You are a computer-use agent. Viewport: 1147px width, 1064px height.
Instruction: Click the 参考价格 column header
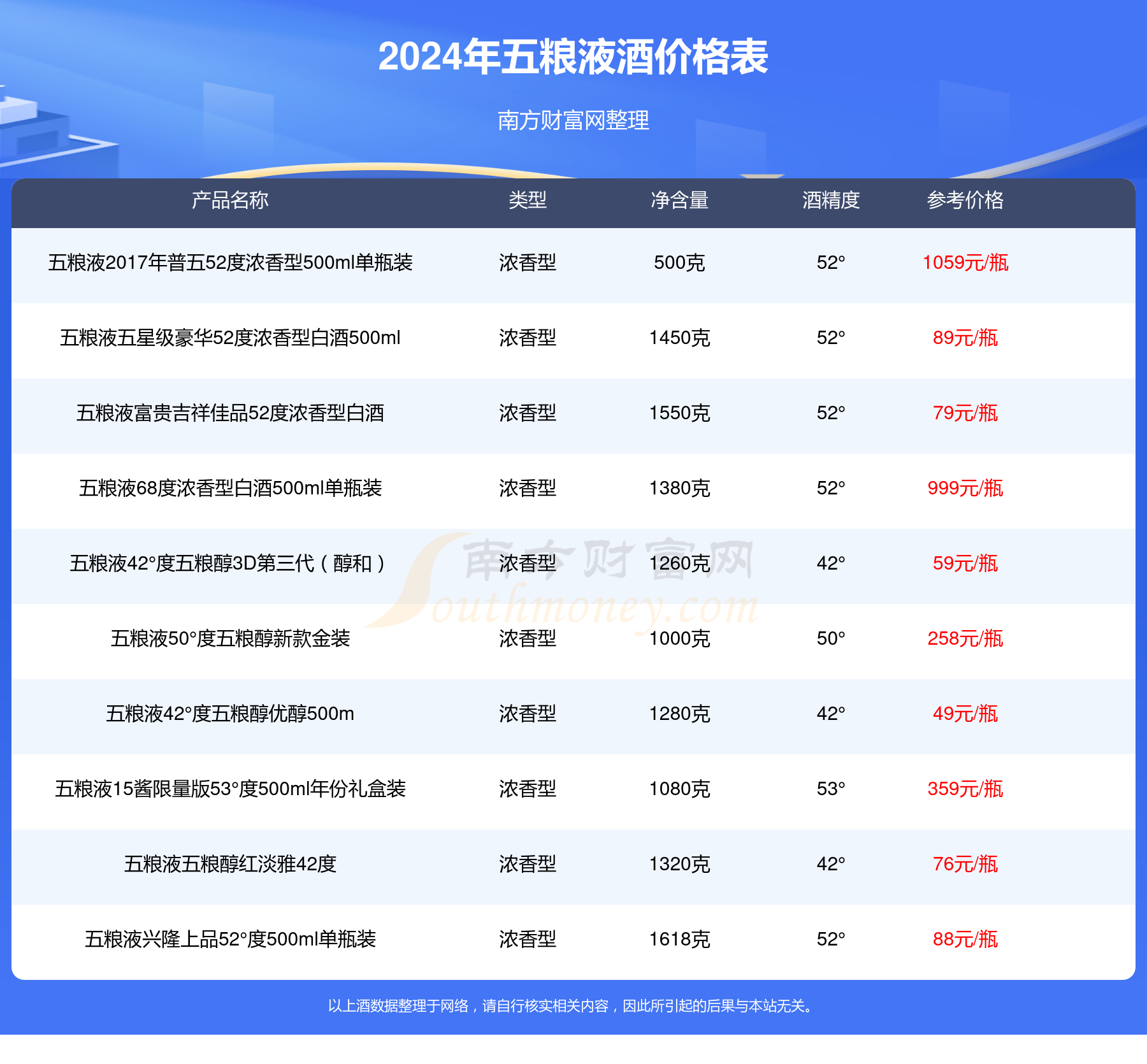pos(965,200)
